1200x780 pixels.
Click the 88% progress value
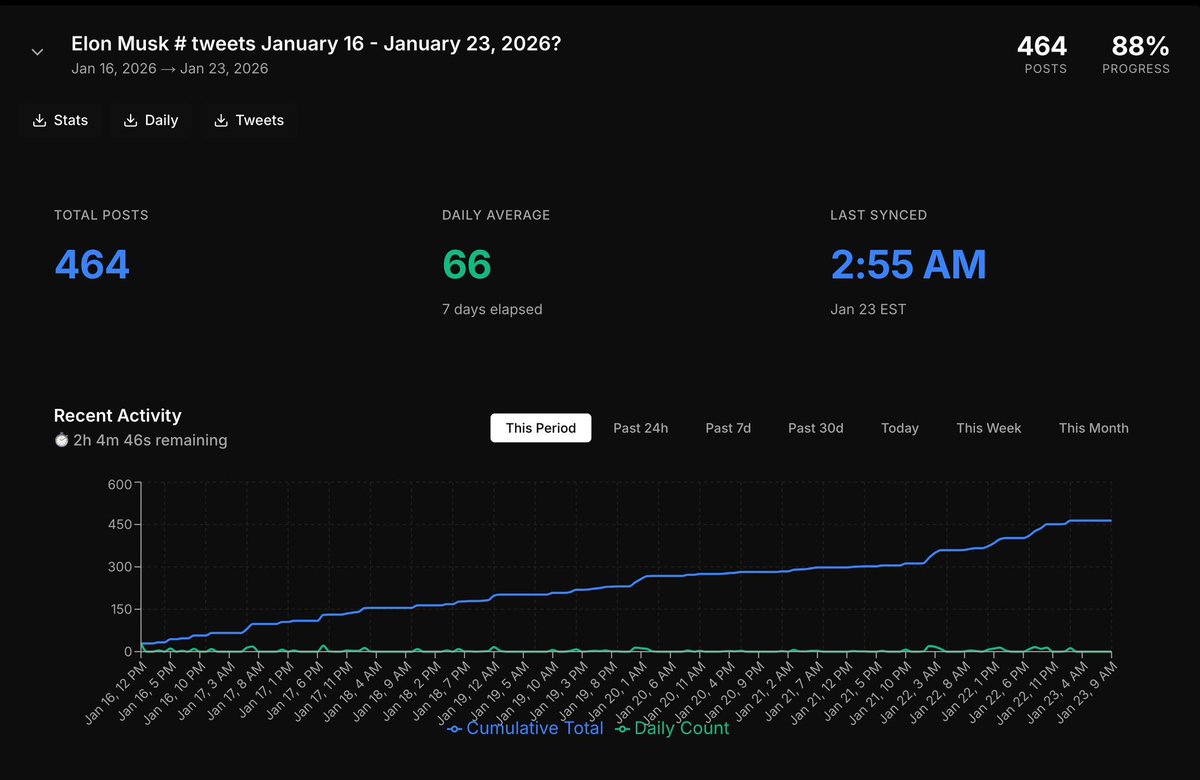click(1141, 46)
